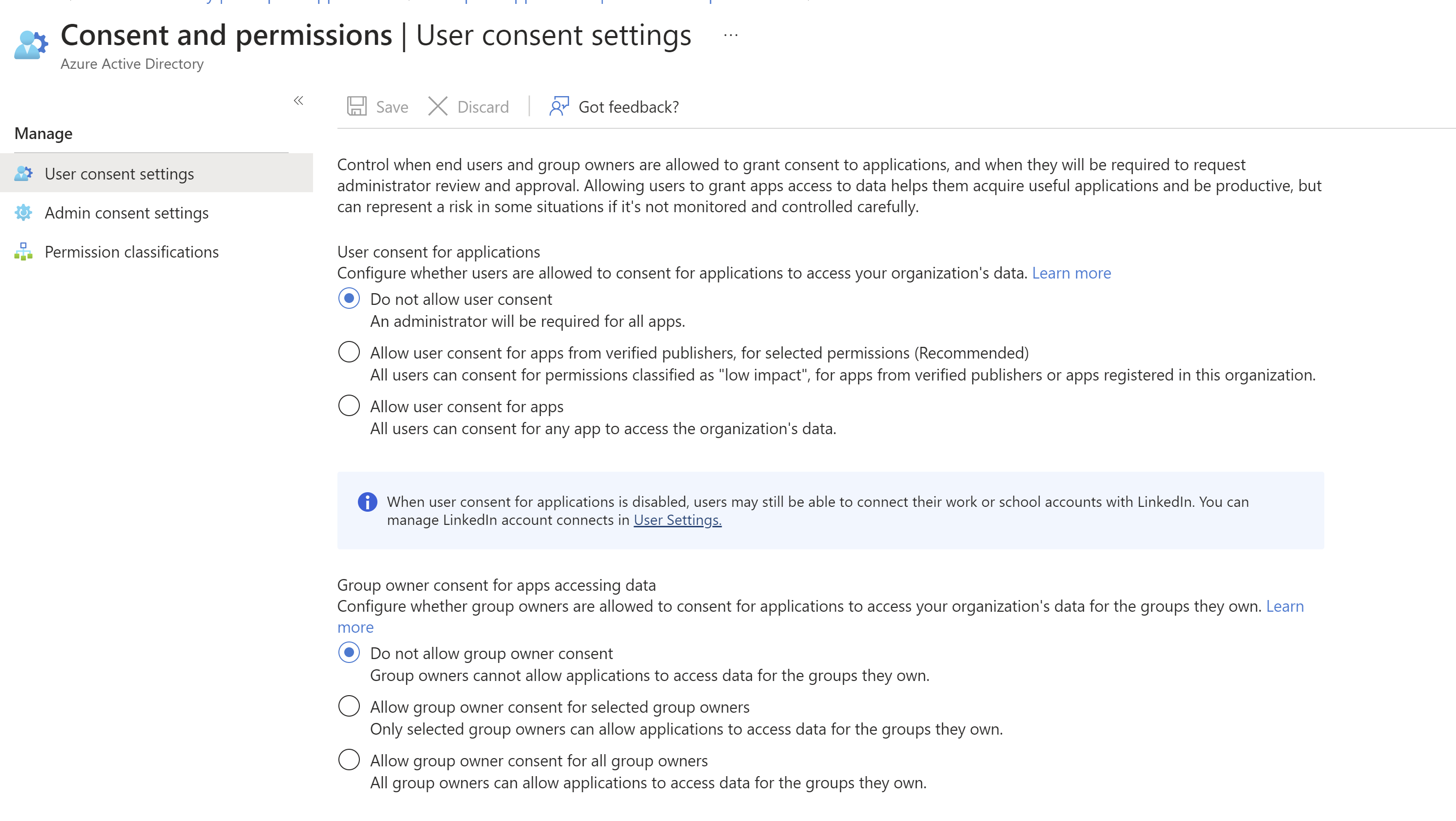Select Allow user consent for verified publishers

[x=349, y=352]
